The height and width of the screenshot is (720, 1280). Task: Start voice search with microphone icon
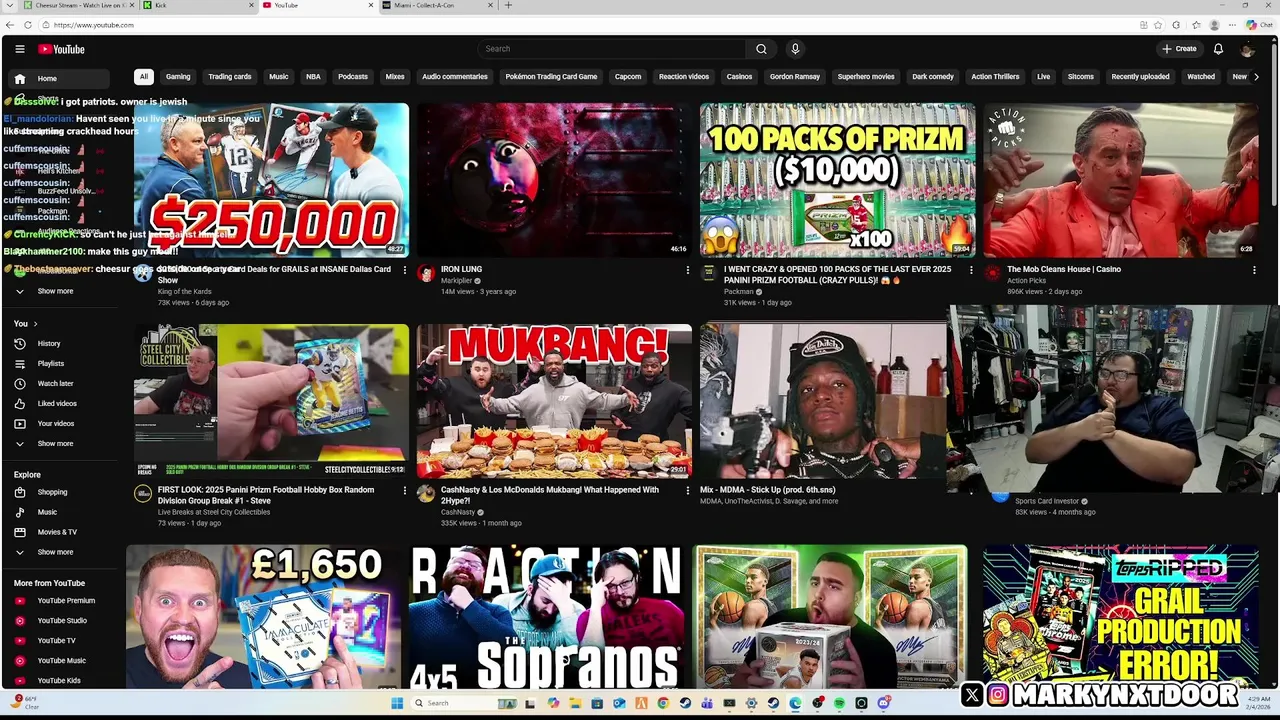[x=795, y=49]
